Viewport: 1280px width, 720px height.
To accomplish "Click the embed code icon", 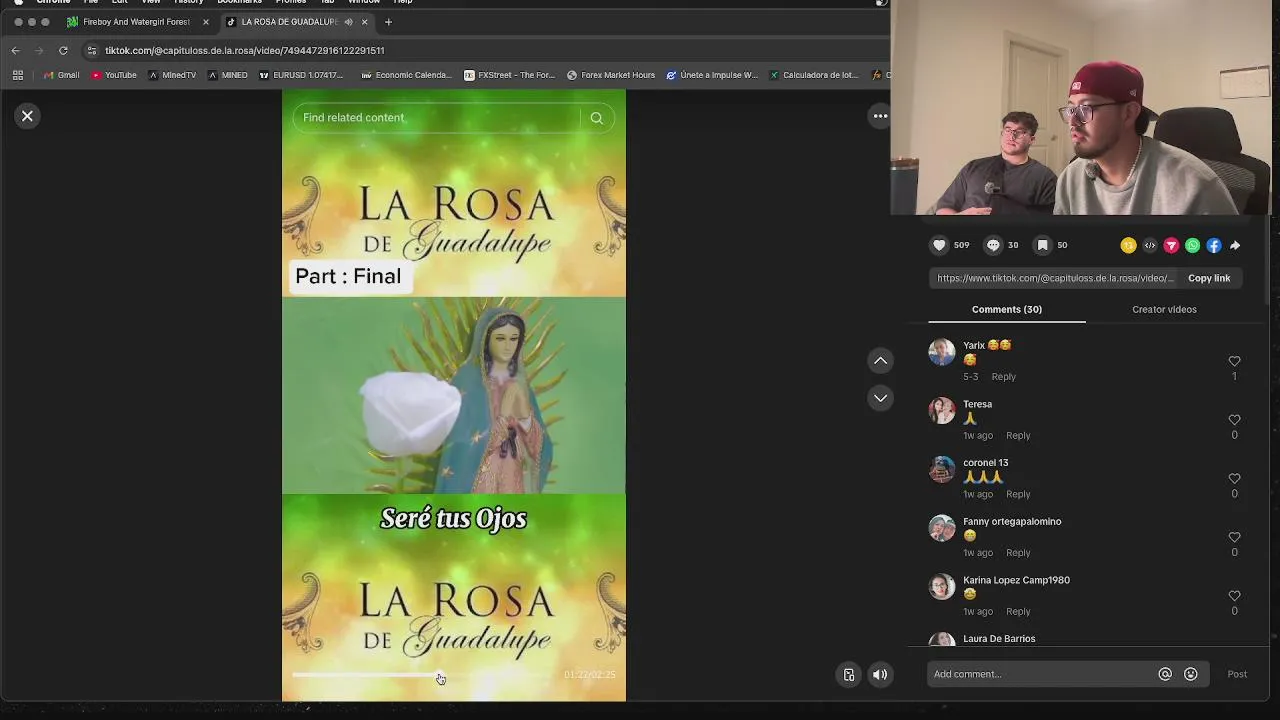I will [x=1150, y=245].
